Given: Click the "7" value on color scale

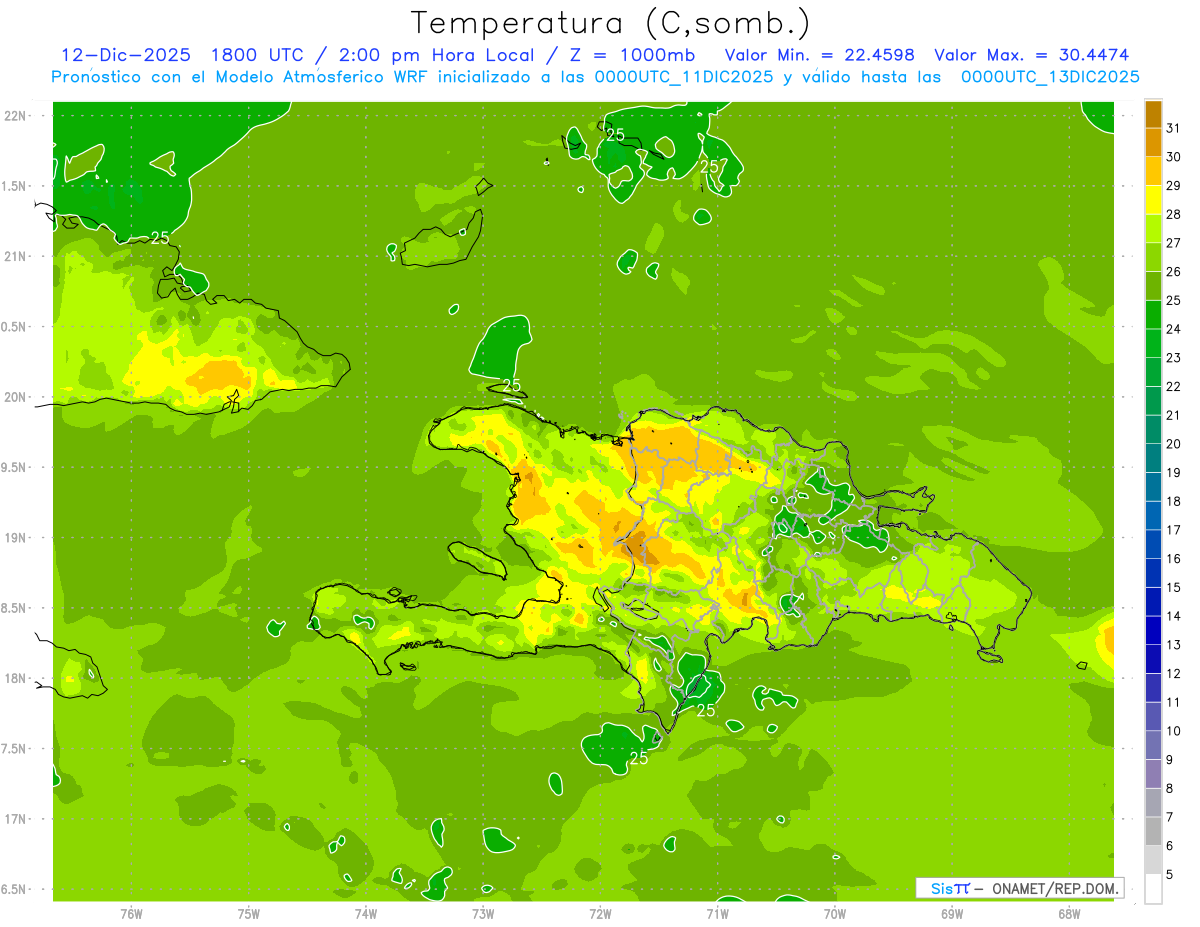Looking at the screenshot, I should 1170,818.
